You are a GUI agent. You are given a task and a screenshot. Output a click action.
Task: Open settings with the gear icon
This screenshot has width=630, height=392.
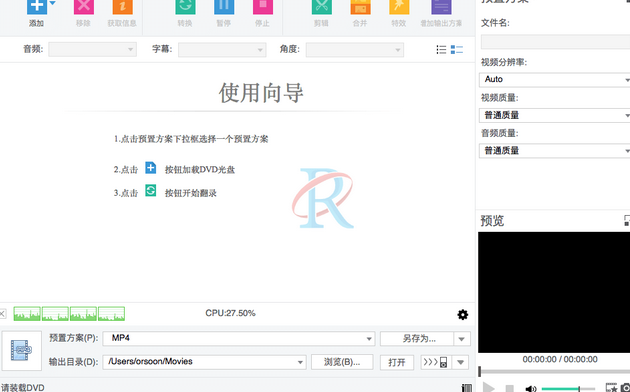point(463,314)
